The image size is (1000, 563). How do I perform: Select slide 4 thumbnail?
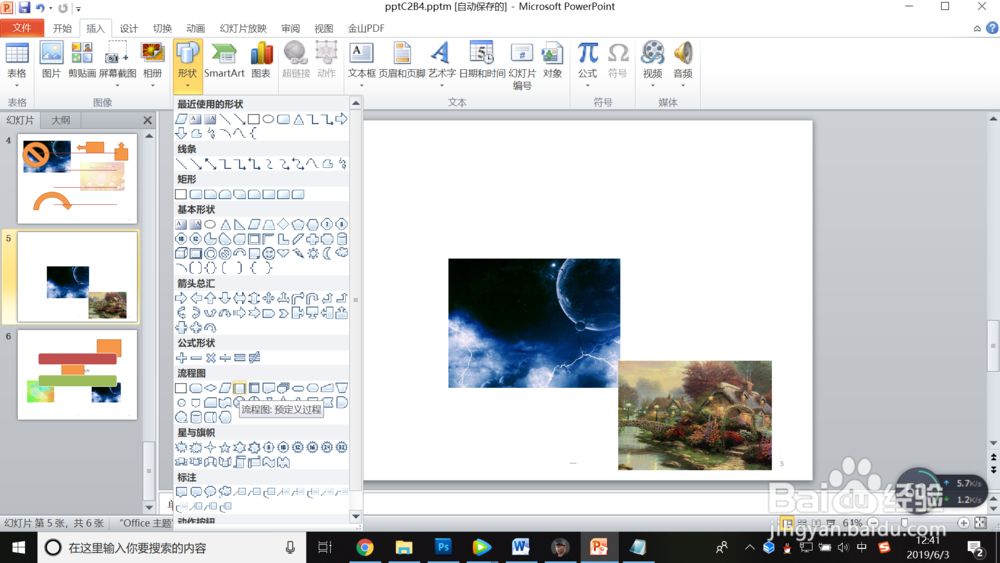click(77, 179)
